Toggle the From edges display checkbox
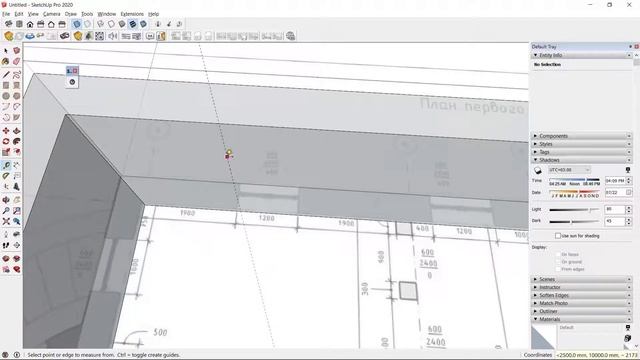Screen dimensions: 640x360 click(x=558, y=269)
